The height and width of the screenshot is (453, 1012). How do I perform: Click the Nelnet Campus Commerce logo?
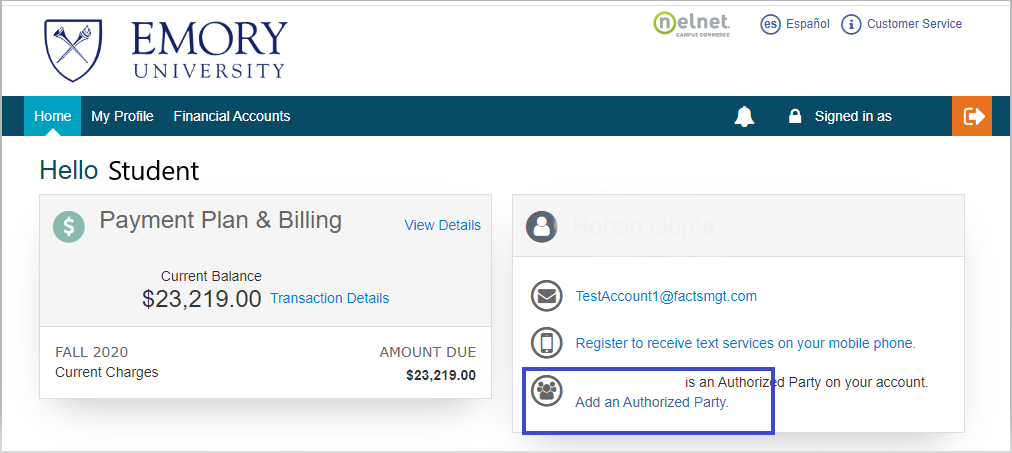point(692,24)
